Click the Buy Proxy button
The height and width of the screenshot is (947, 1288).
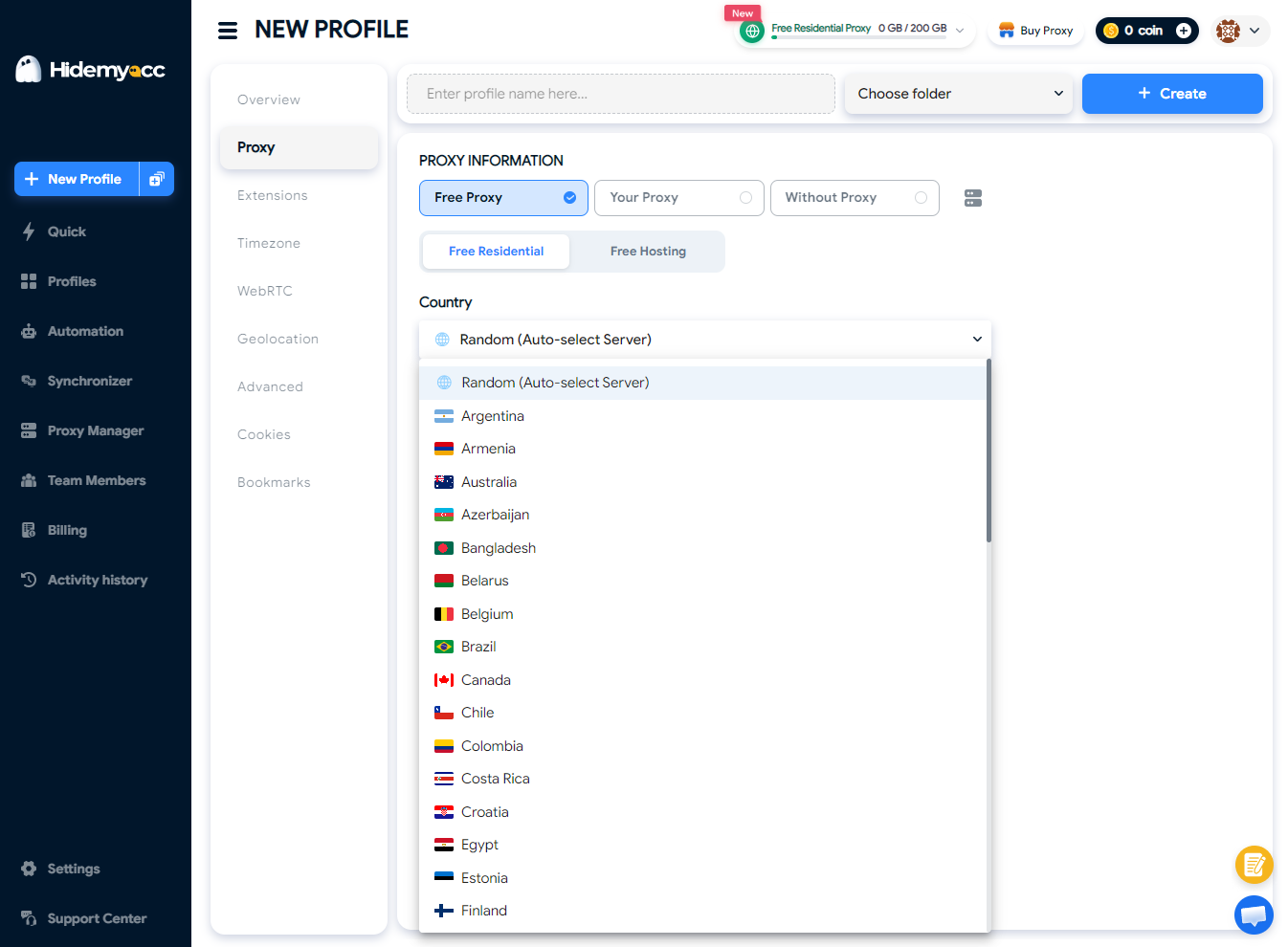tap(1035, 31)
